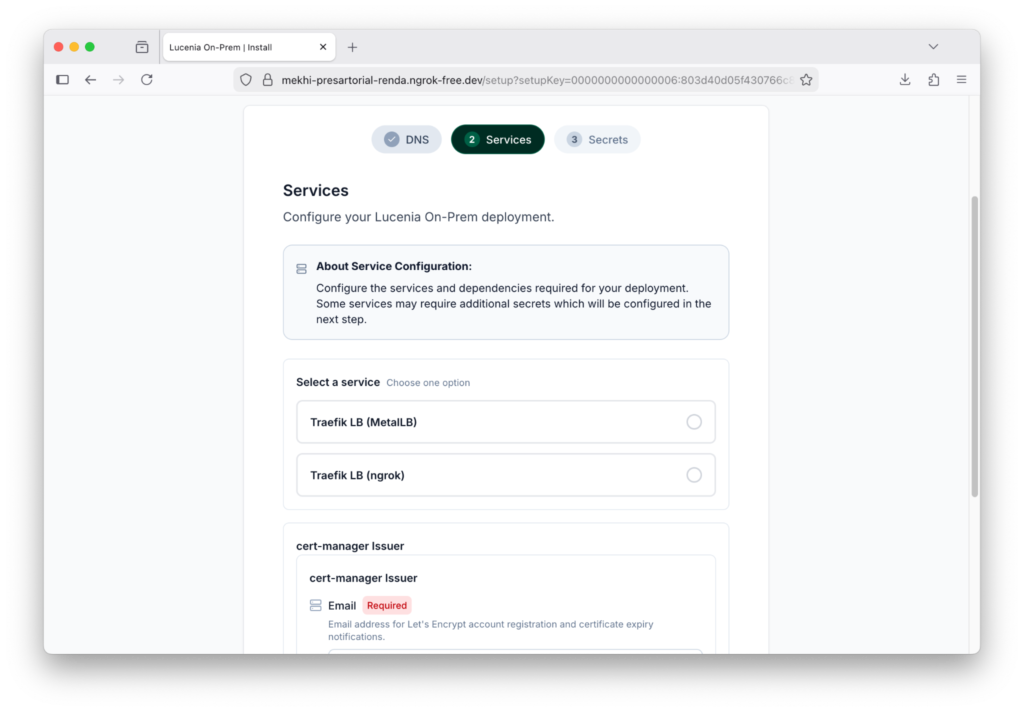Click the address bar URL field
Viewport: 1024px width, 712px height.
(x=530, y=80)
